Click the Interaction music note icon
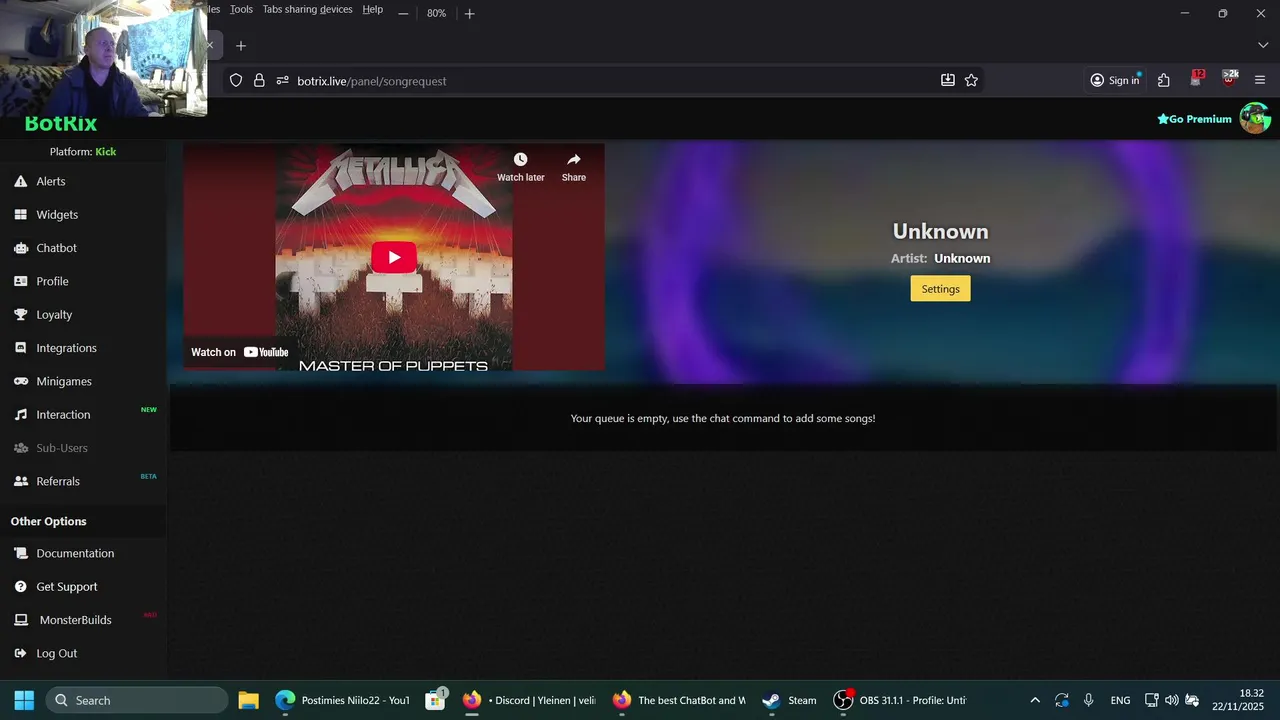Image resolution: width=1280 pixels, height=720 pixels. point(20,414)
